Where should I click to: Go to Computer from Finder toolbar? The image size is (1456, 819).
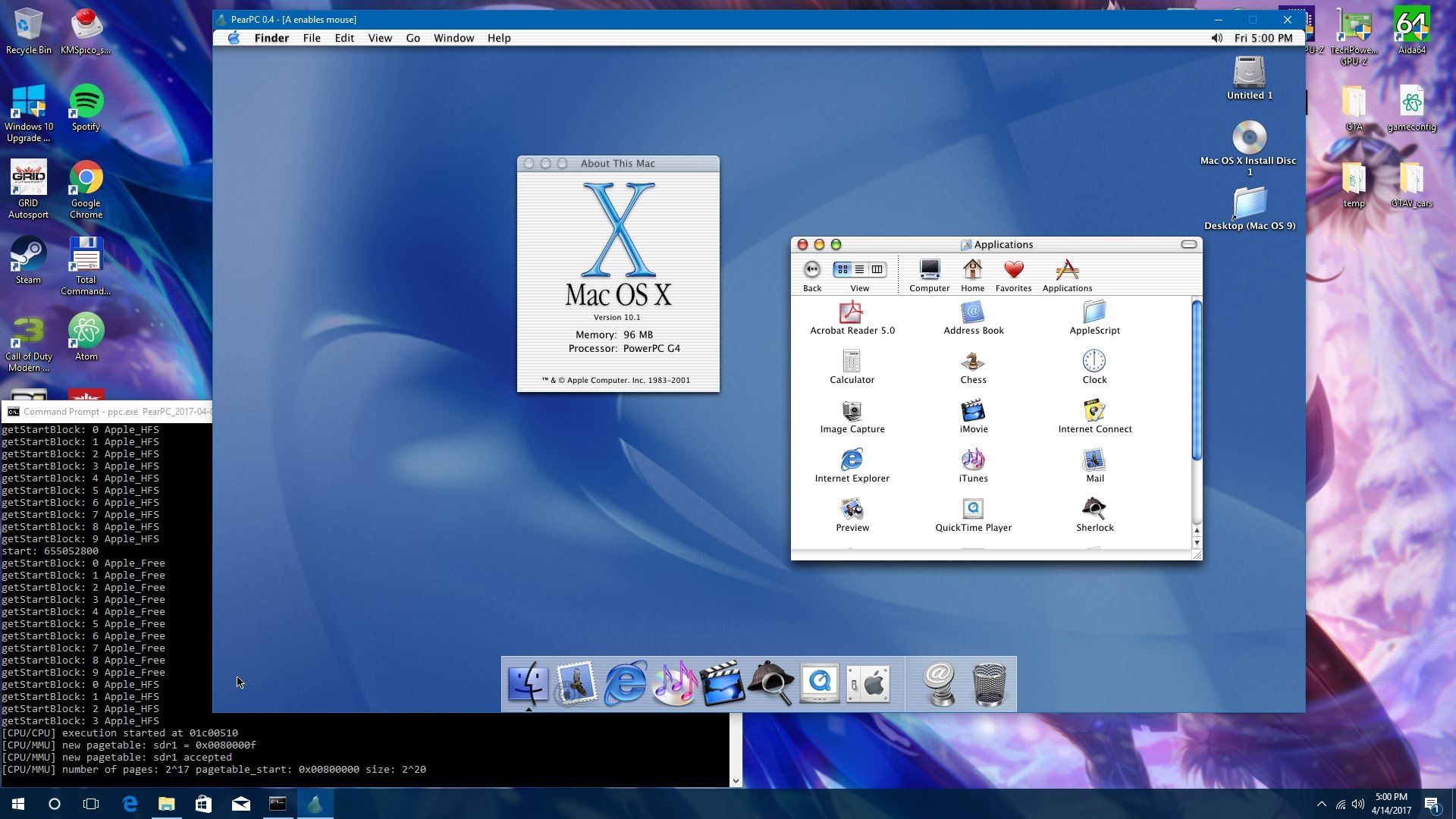(x=929, y=275)
